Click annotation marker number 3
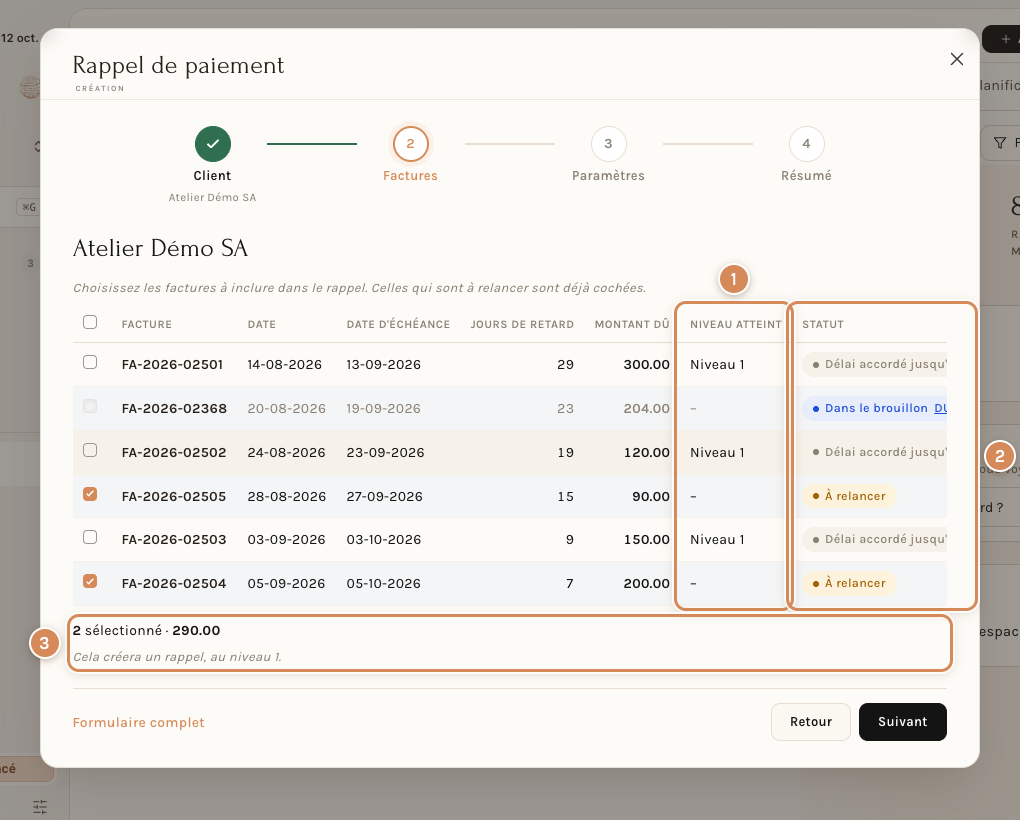1020x820 pixels. (44, 643)
